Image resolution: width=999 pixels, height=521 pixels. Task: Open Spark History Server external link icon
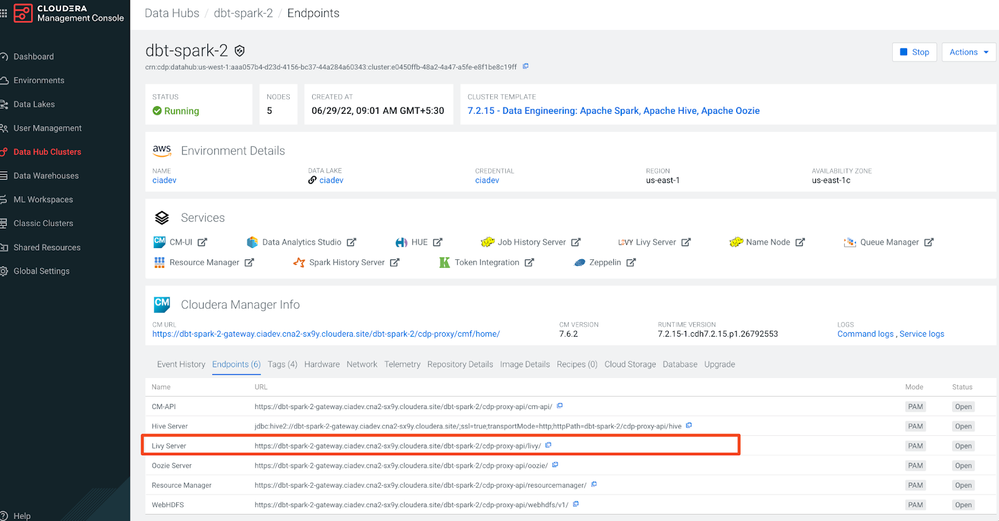(x=394, y=262)
